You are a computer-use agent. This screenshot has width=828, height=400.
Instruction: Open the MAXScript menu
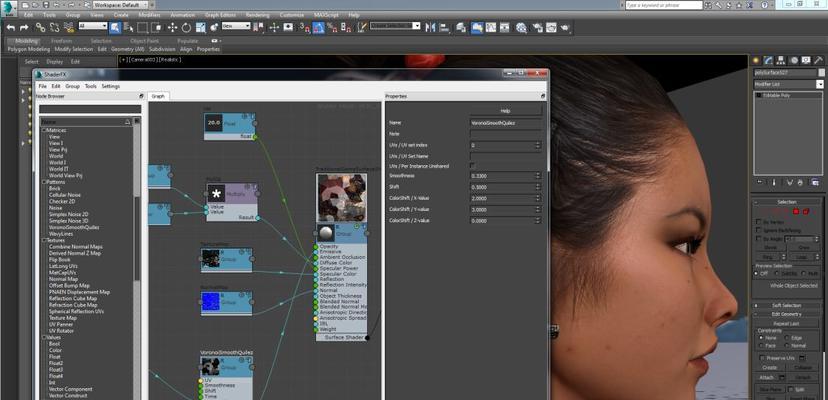(x=327, y=15)
